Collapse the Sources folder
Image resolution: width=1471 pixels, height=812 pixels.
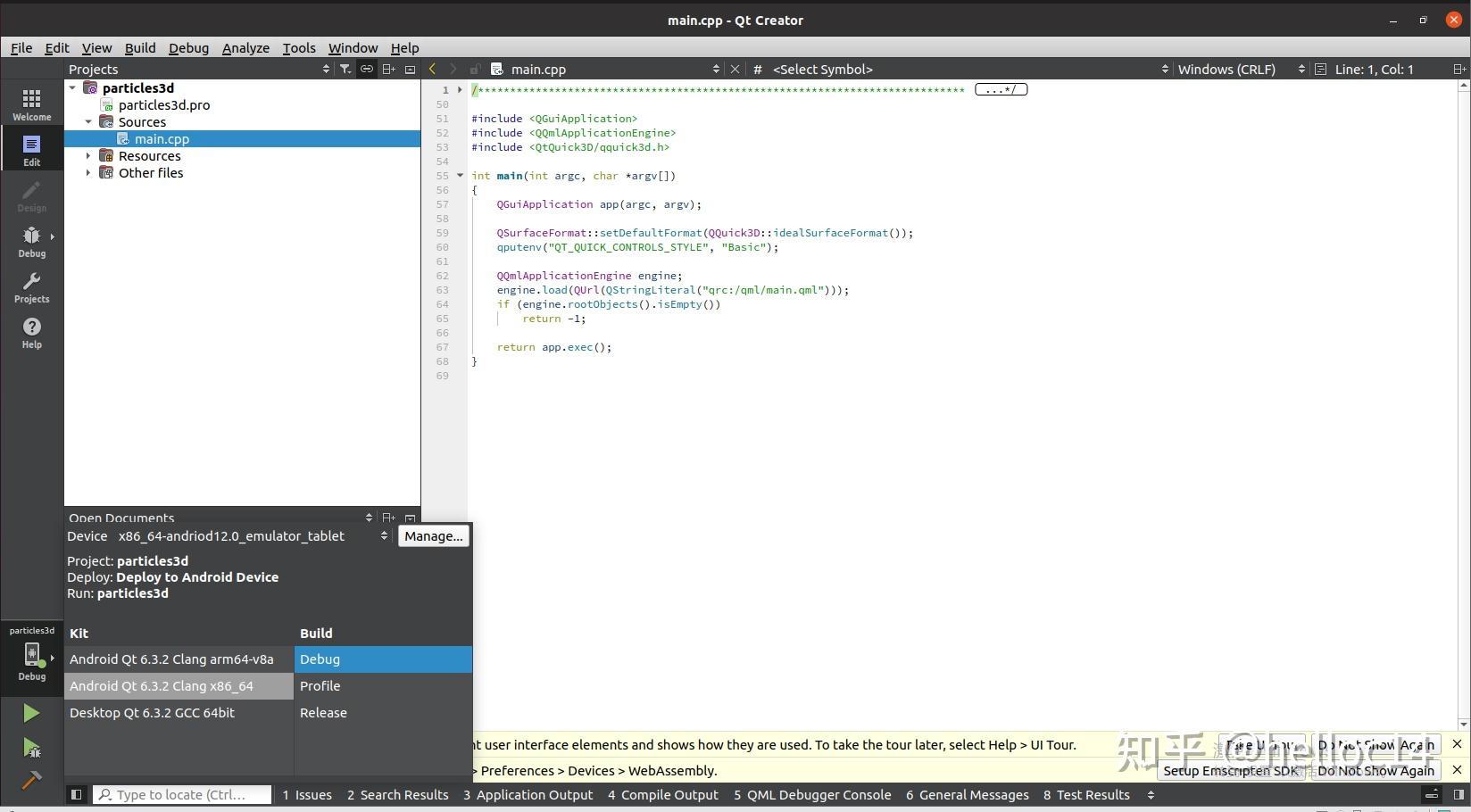88,121
